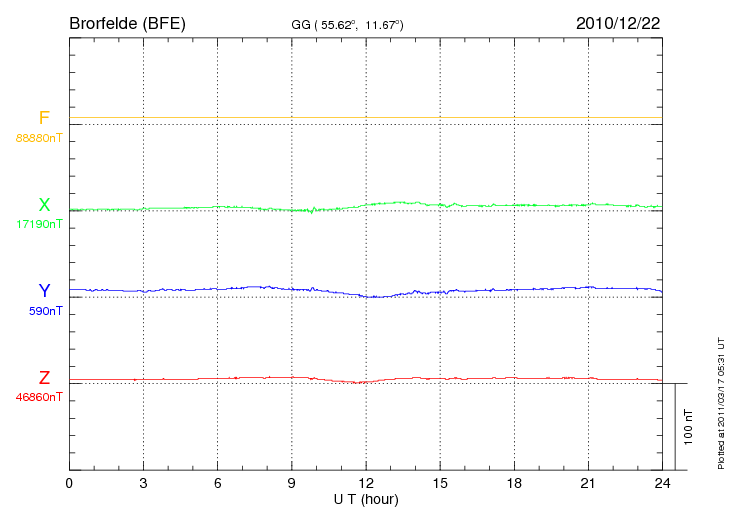Screen dimensions: 730x520
Task: Select the 17190nT baseline value
Action: [39, 224]
